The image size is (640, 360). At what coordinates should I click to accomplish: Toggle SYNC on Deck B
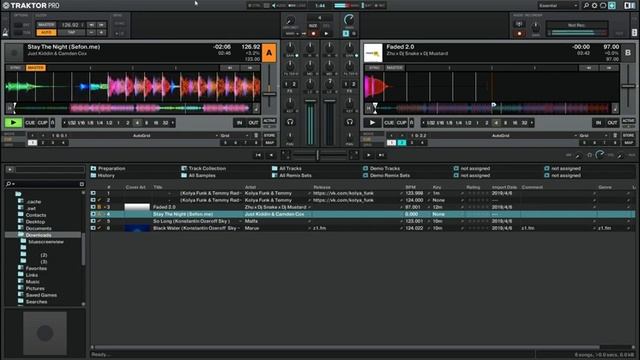coord(374,68)
